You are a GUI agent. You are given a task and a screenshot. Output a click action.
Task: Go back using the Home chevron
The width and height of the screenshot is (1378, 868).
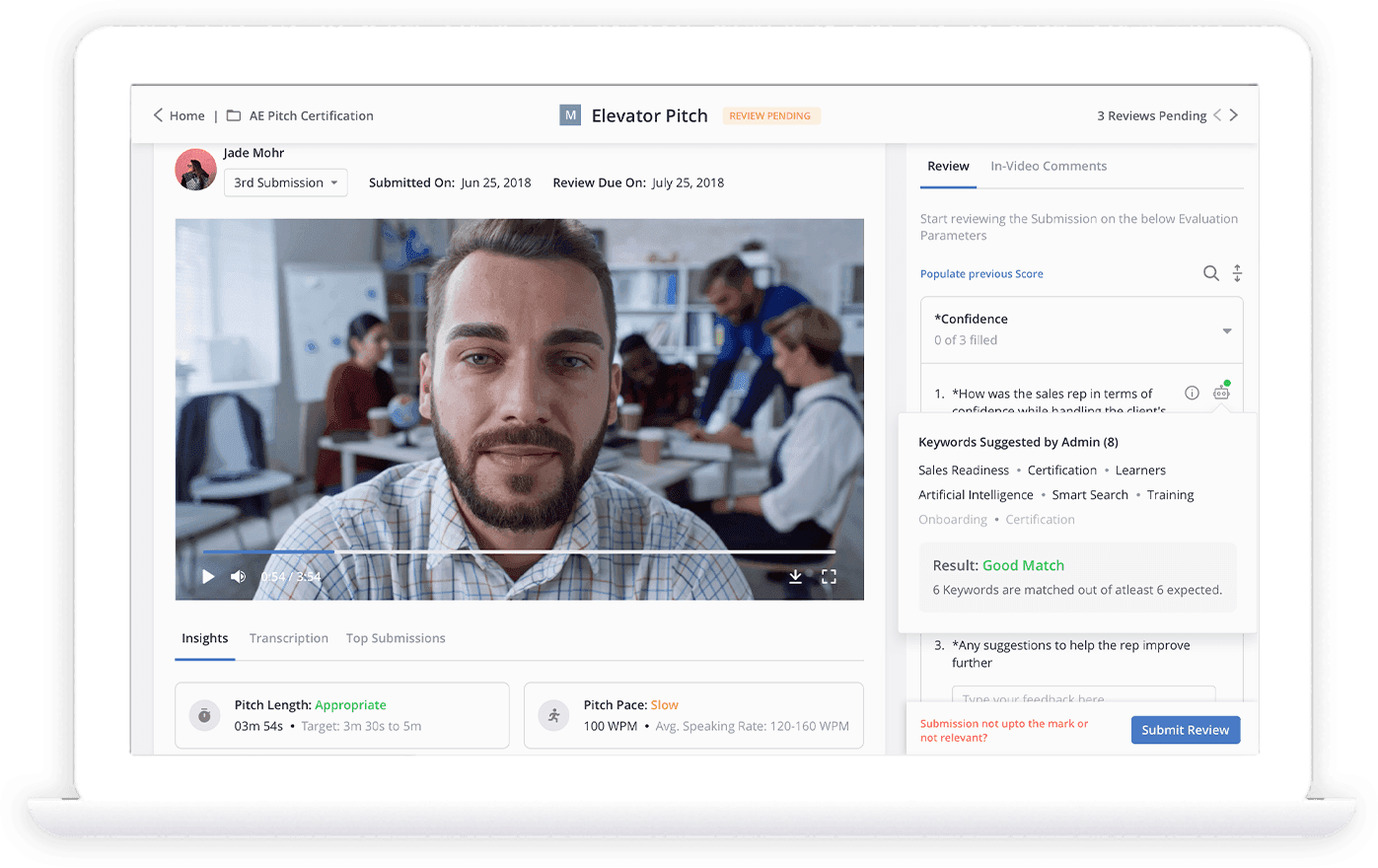pyautogui.click(x=159, y=115)
